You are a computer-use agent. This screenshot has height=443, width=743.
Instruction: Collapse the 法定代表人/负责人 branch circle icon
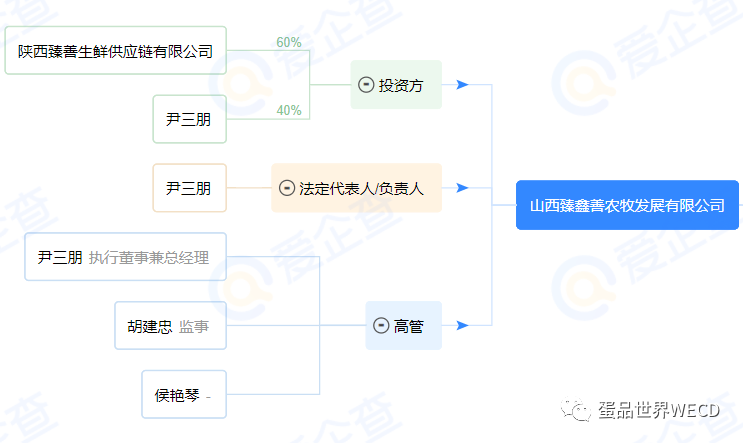pyautogui.click(x=287, y=188)
